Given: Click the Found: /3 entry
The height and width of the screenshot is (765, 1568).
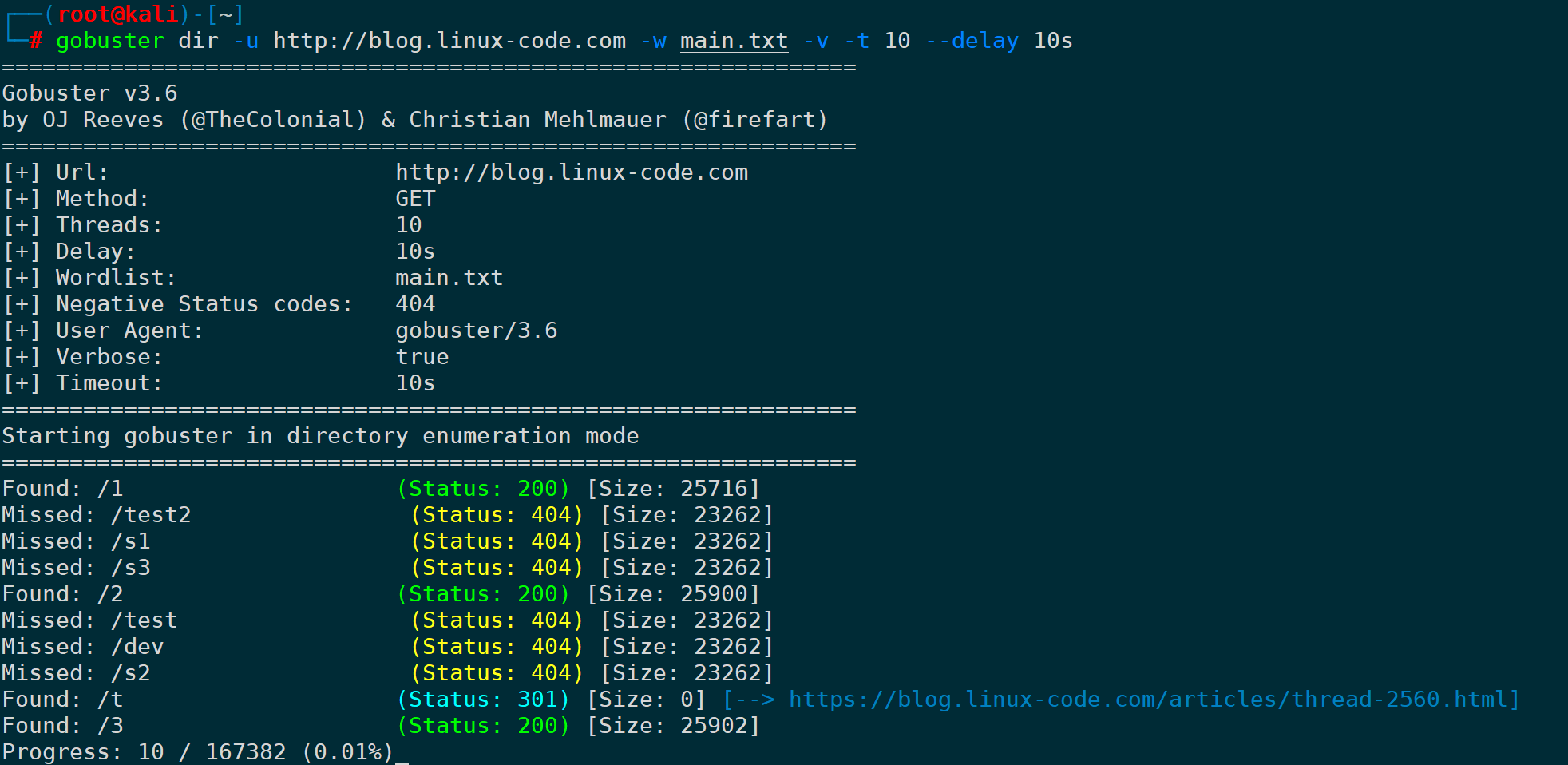Looking at the screenshot, I should (x=62, y=726).
